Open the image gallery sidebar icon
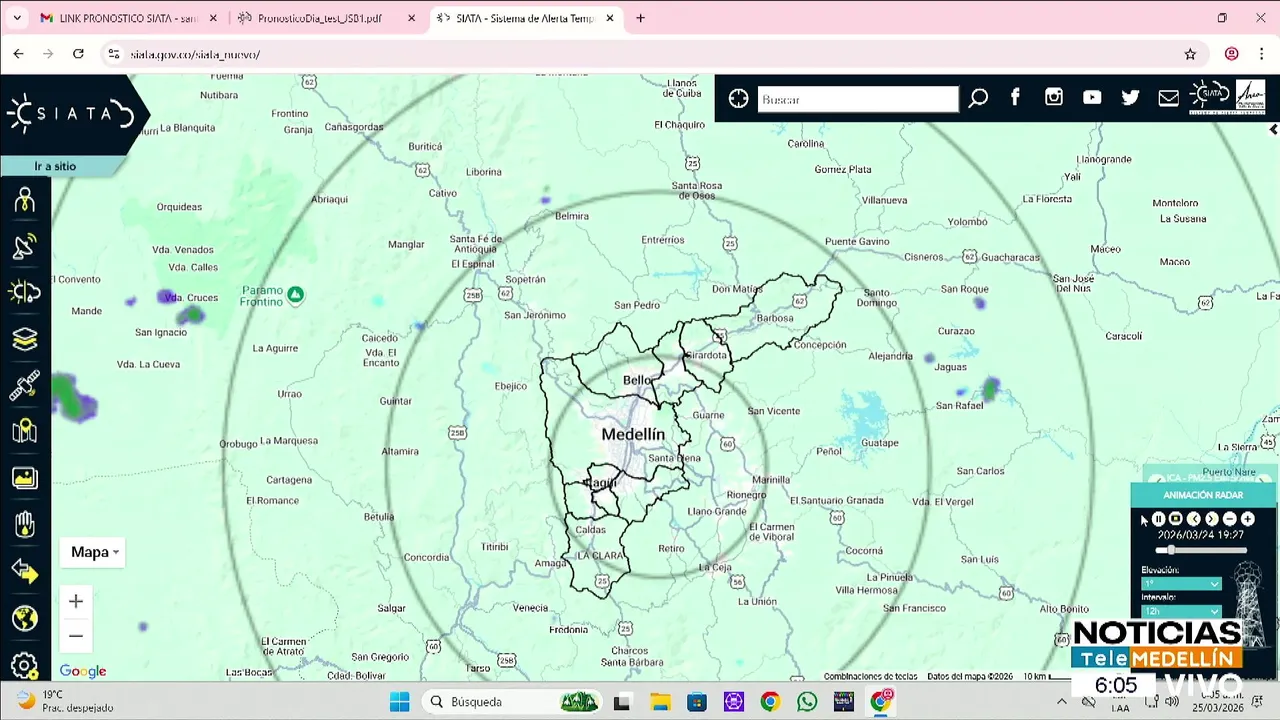This screenshot has height=720, width=1280. pyautogui.click(x=25, y=478)
